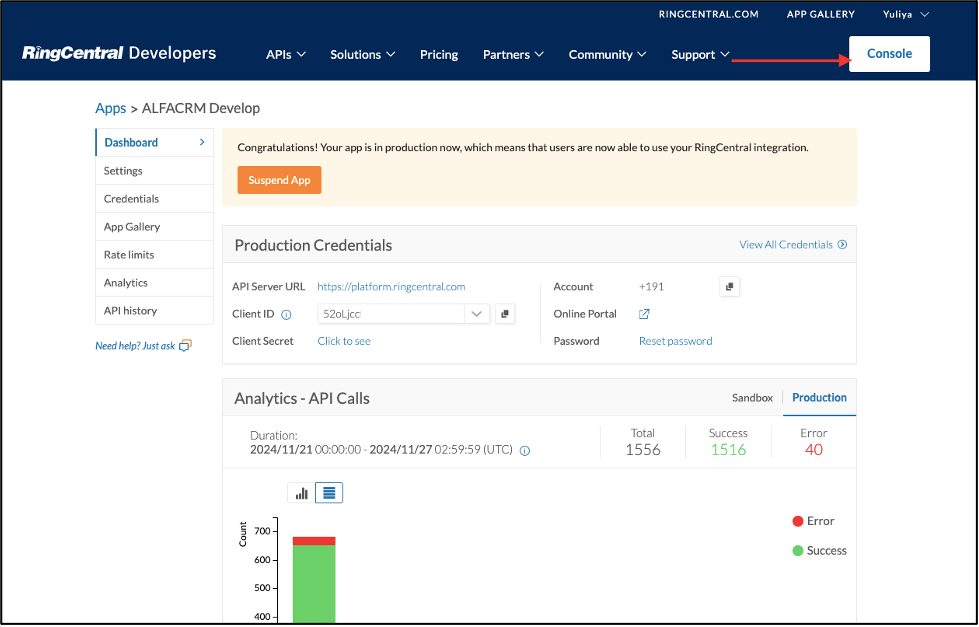Click the red Error bar segment
This screenshot has height=627, width=979.
coord(314,541)
